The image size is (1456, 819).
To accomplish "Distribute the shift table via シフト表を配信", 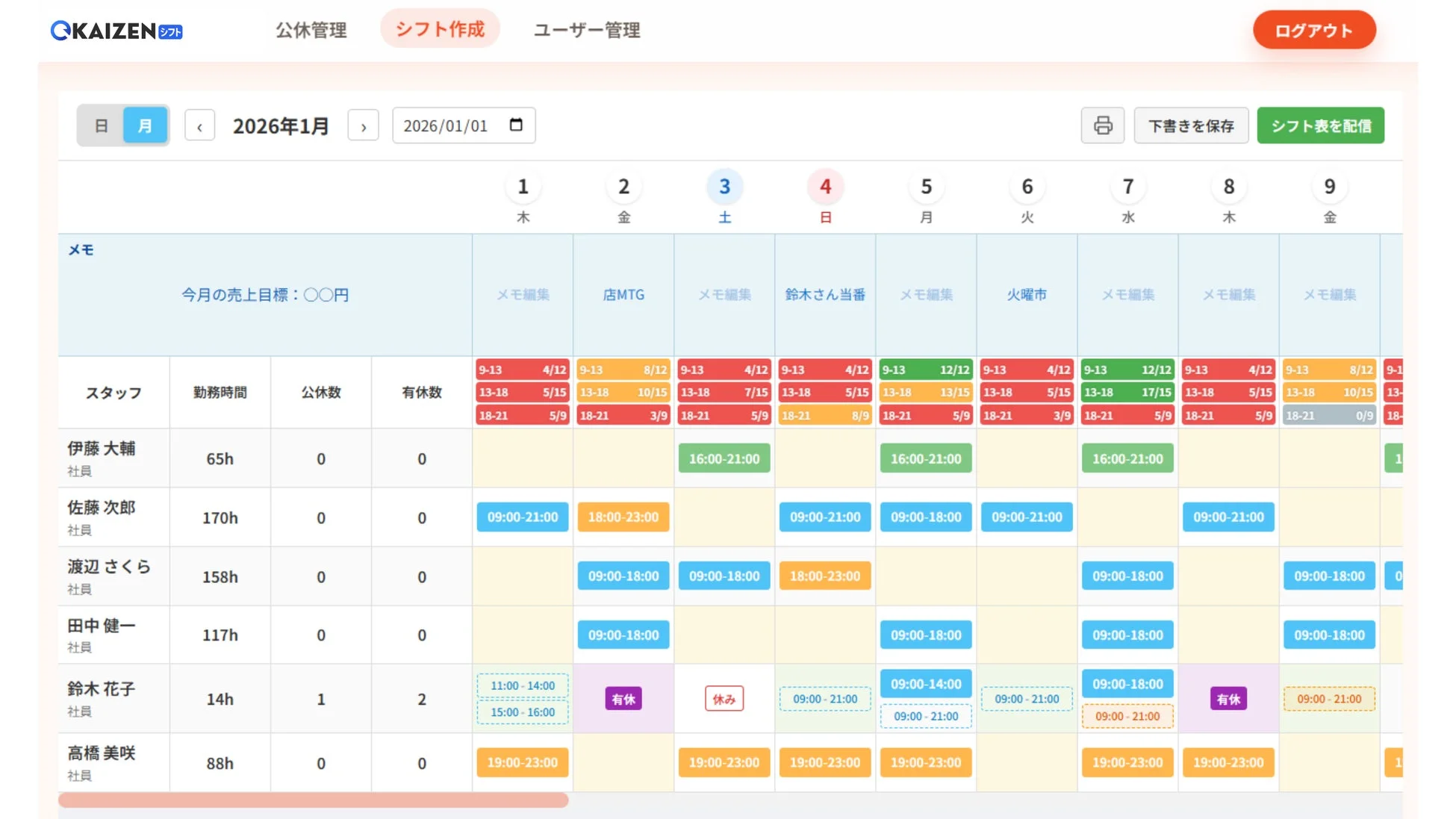I will 1321,125.
